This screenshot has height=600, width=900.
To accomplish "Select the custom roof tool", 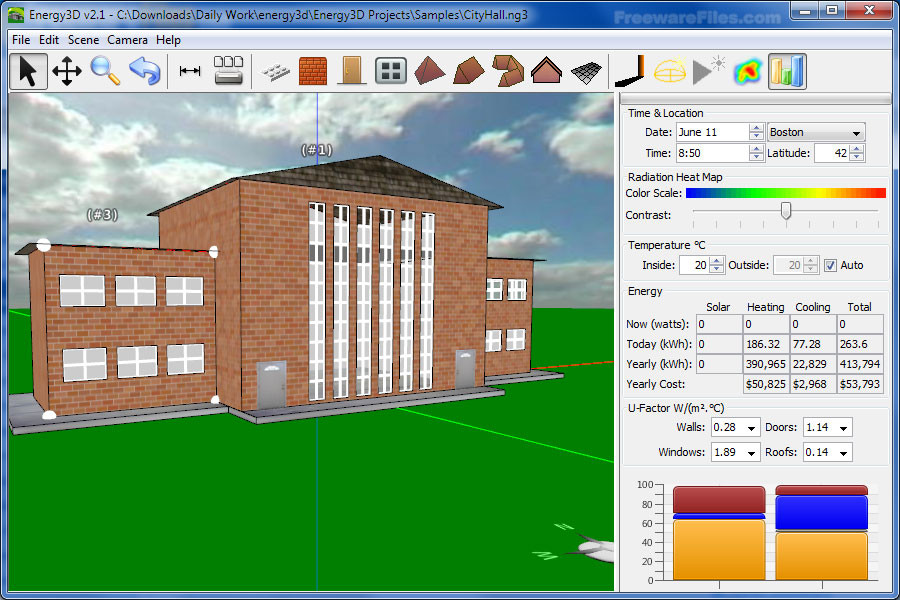I will tap(508, 72).
